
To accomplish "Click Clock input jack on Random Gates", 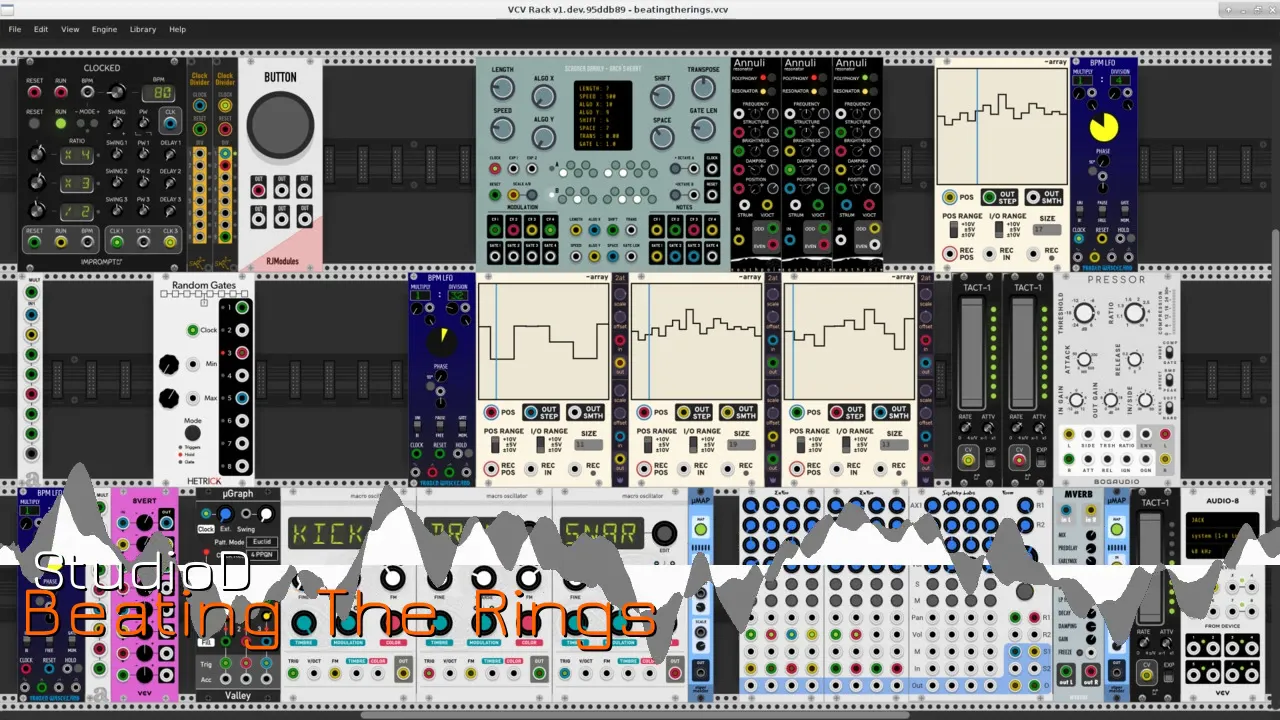I will pyautogui.click(x=193, y=330).
